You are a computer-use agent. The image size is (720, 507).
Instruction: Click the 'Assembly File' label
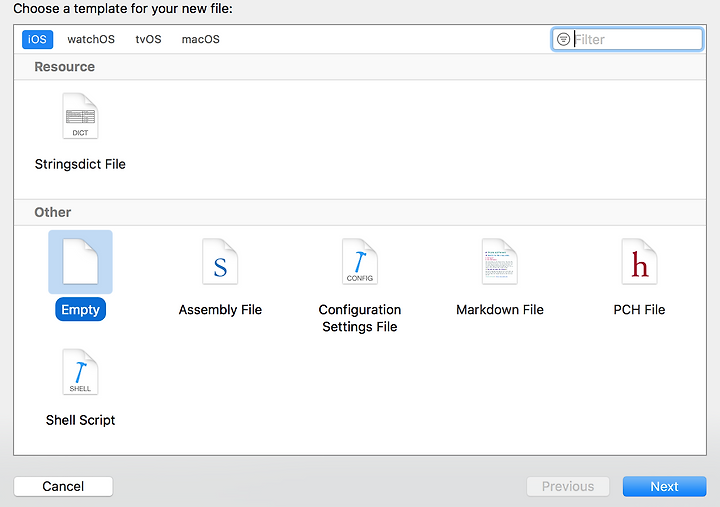(x=220, y=310)
